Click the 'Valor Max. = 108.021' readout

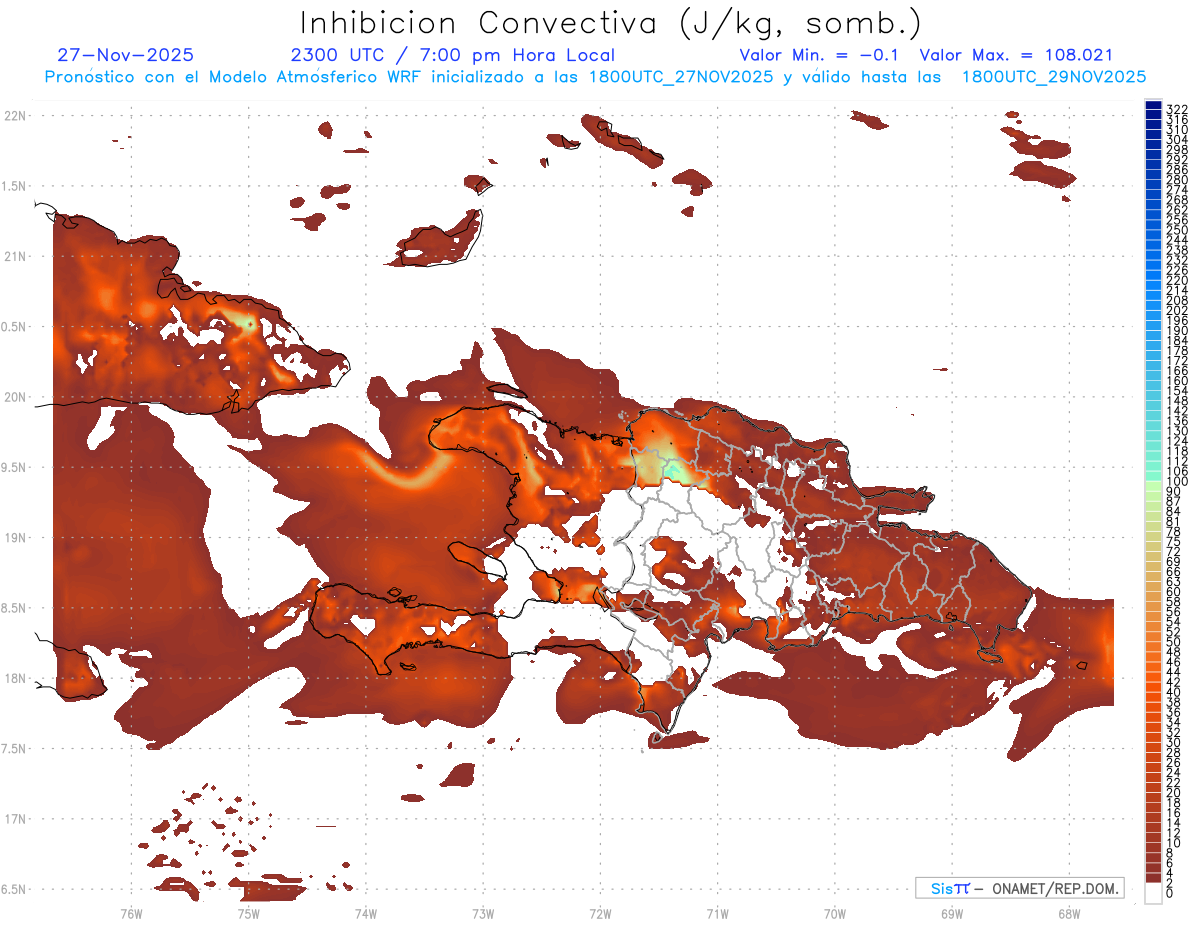(x=1015, y=55)
